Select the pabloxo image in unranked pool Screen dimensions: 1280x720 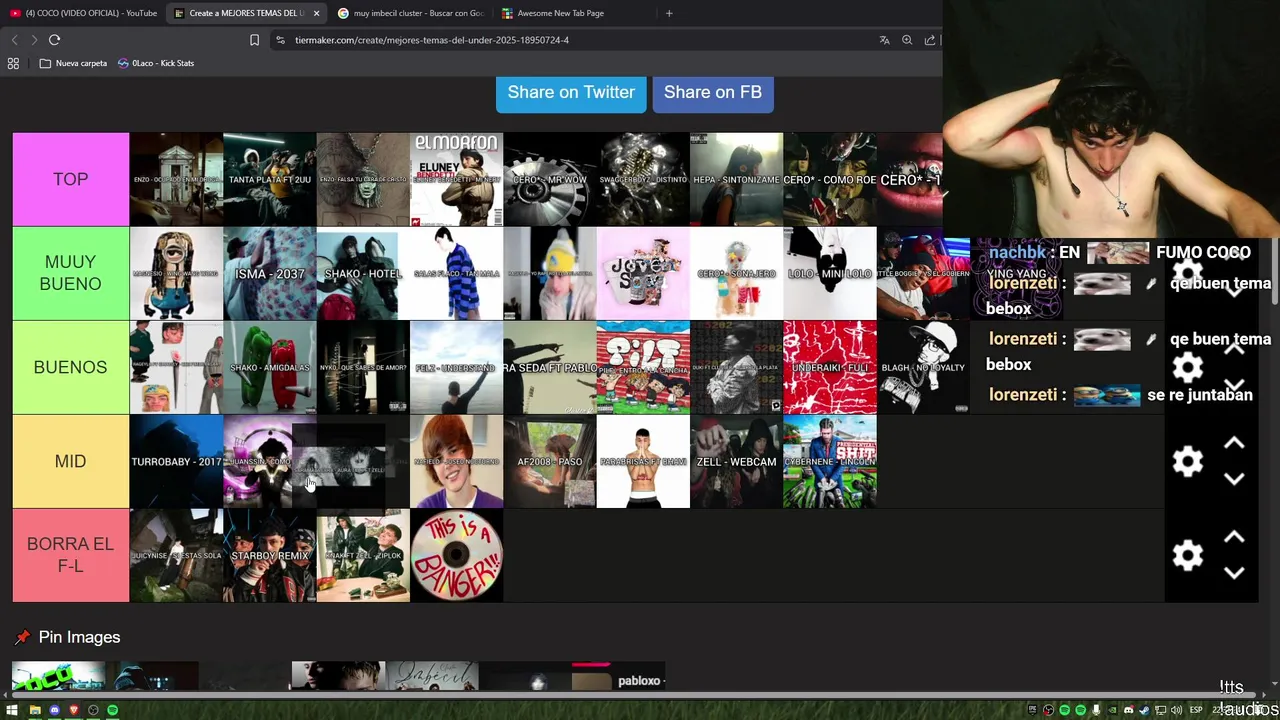(618, 677)
